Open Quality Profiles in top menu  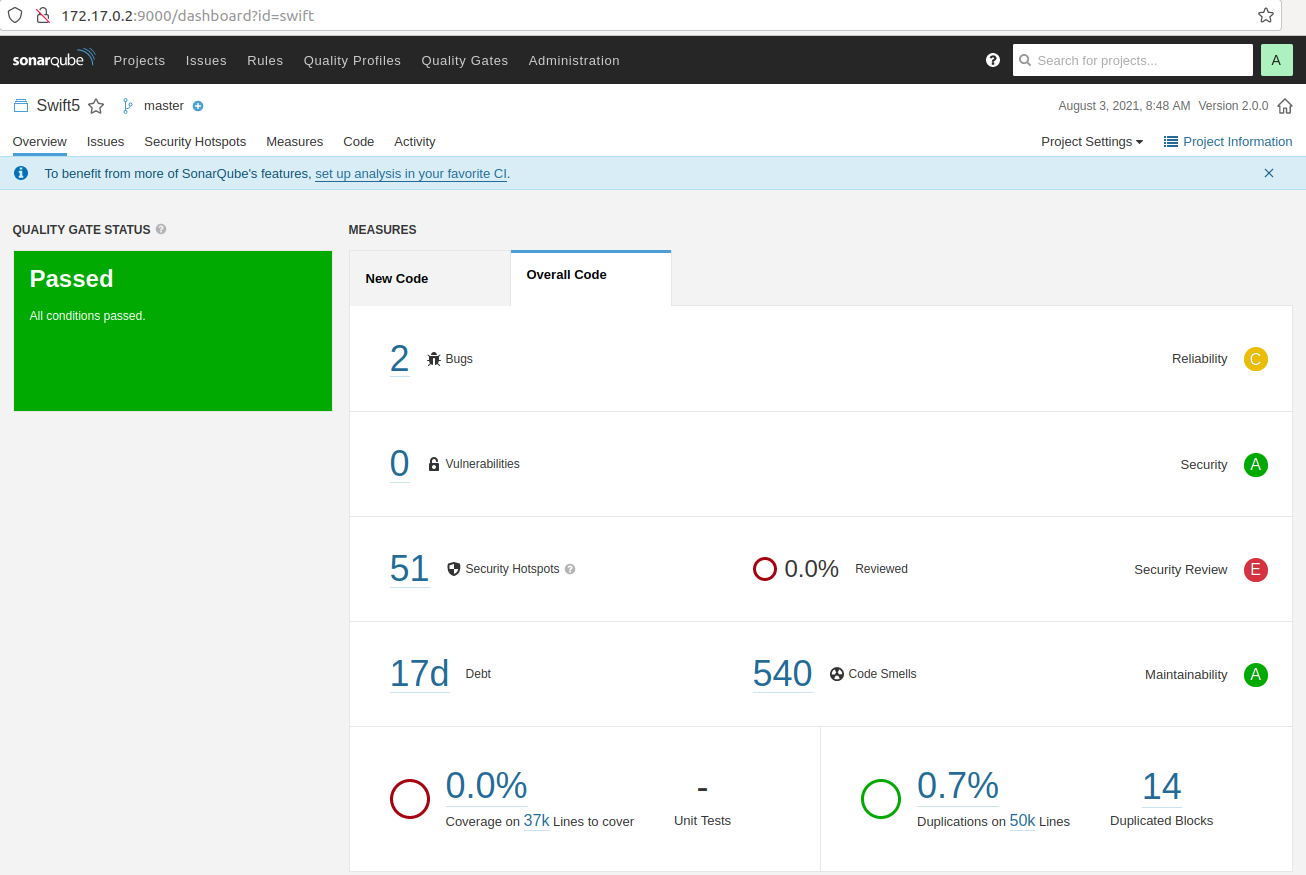point(352,60)
